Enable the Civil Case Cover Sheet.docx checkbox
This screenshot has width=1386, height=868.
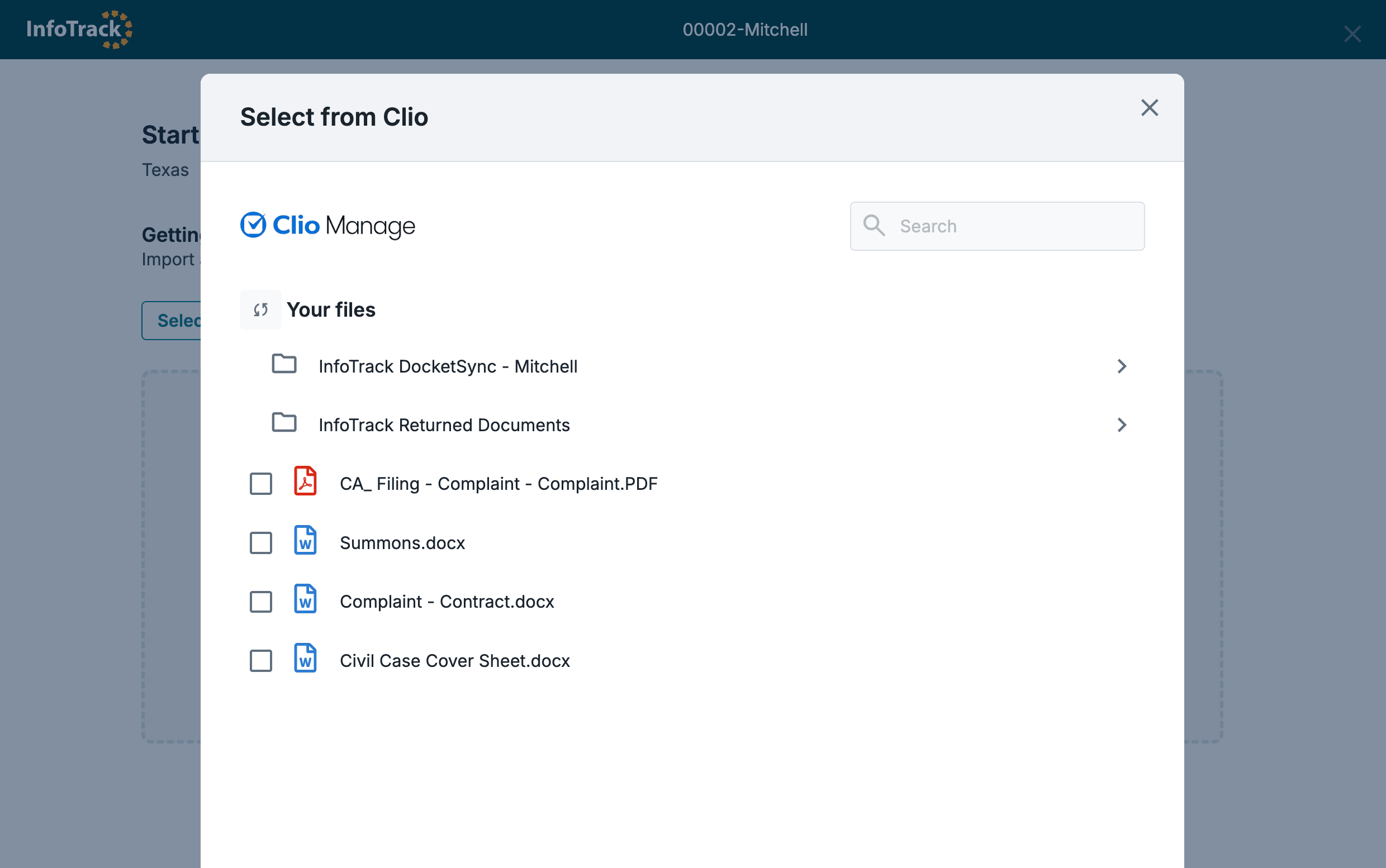click(x=261, y=661)
